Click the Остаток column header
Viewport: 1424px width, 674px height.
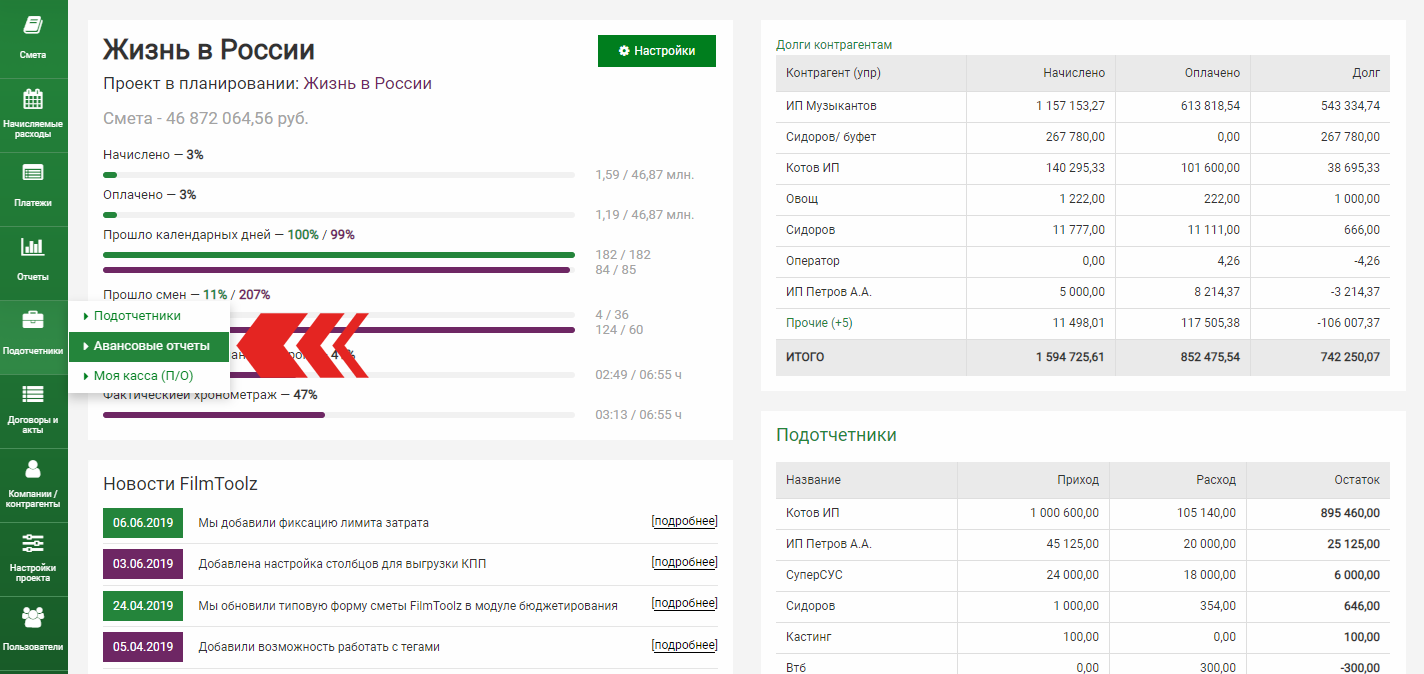point(1320,480)
